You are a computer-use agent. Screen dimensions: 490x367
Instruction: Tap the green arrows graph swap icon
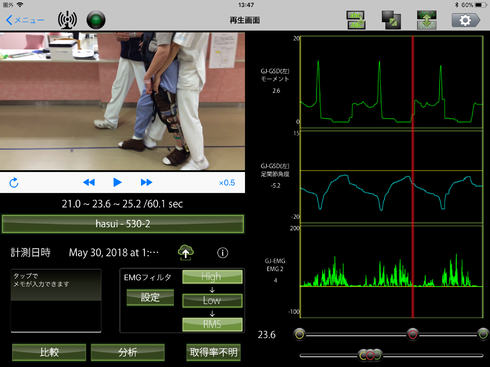pyautogui.click(x=427, y=20)
